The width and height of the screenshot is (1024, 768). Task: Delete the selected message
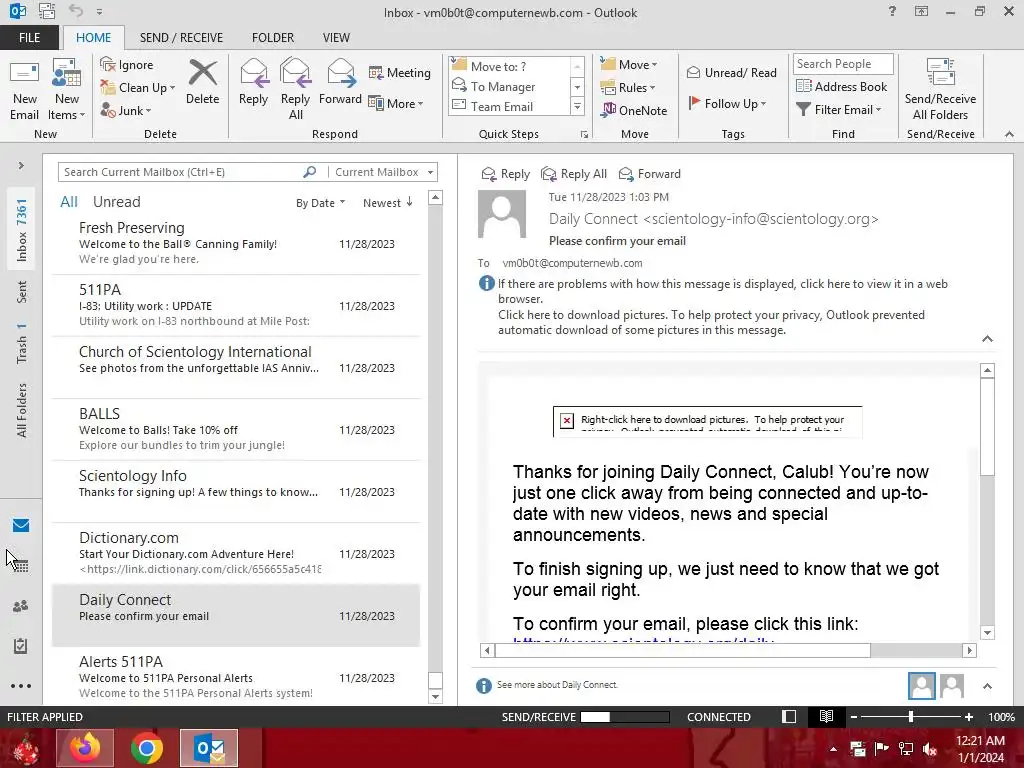202,82
